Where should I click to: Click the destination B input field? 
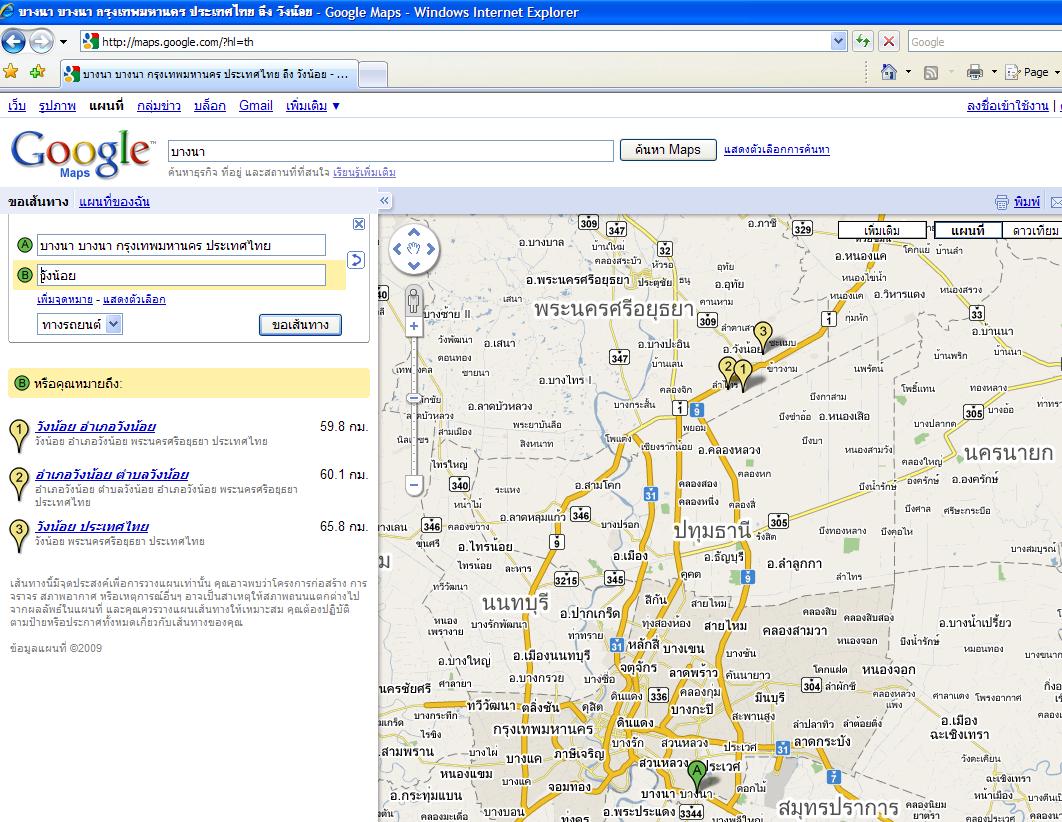[181, 275]
